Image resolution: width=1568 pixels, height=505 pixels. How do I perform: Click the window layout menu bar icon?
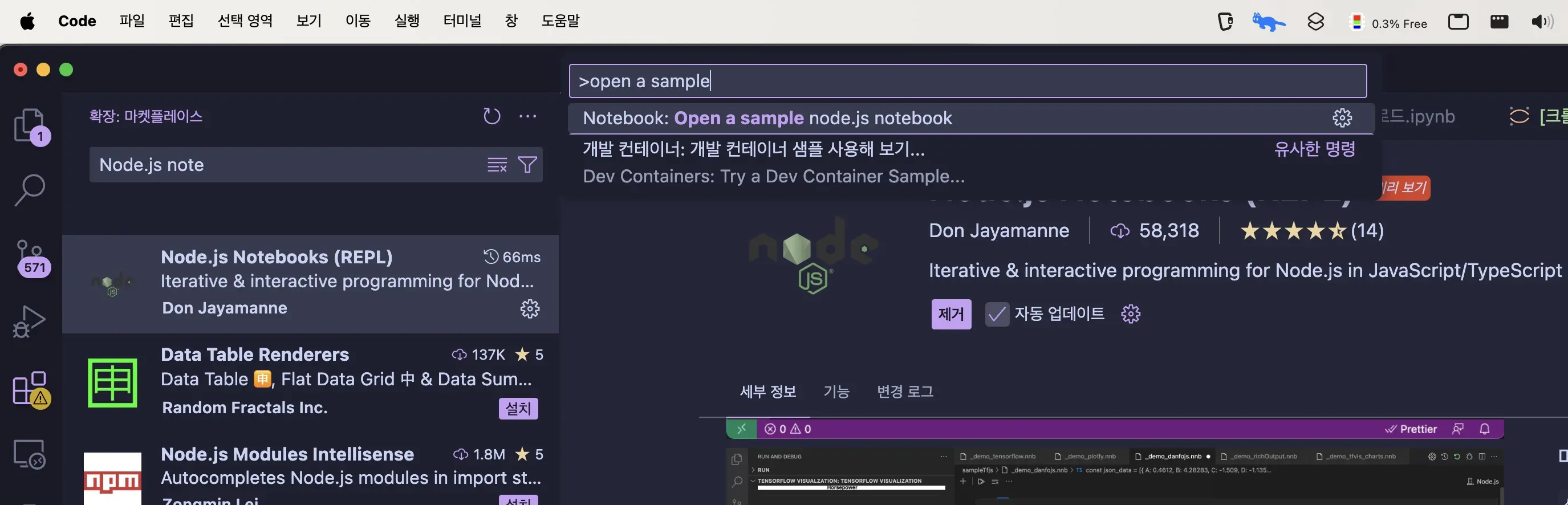click(1458, 22)
